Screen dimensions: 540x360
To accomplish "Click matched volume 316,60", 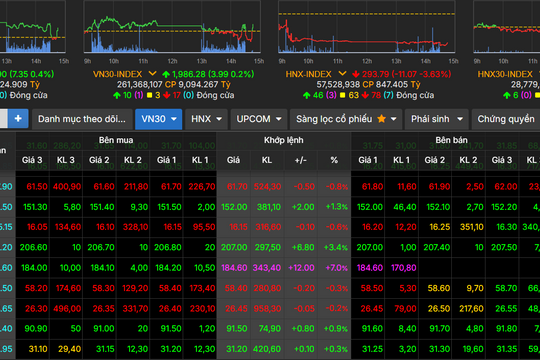I will (x=268, y=227).
